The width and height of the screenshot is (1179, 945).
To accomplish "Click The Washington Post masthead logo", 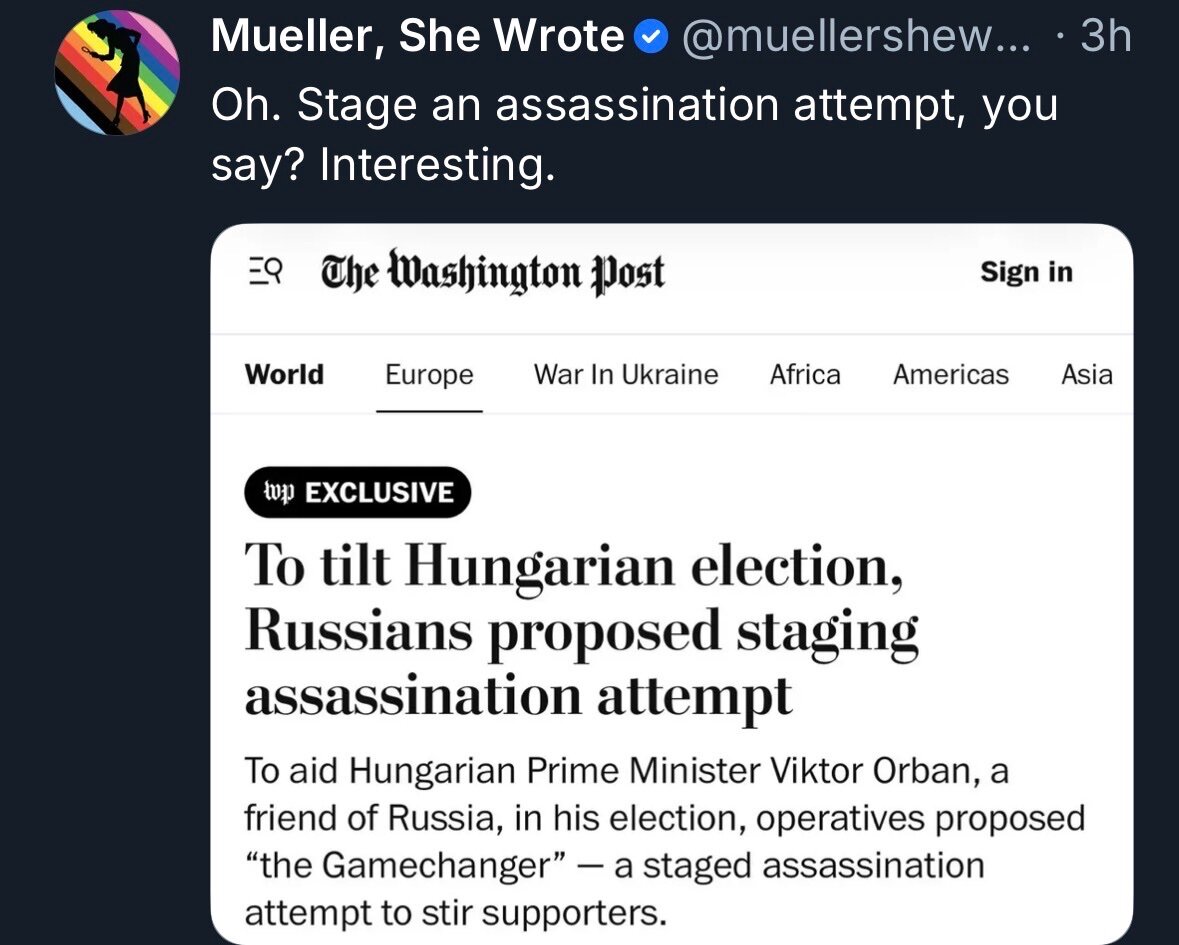I will (492, 272).
